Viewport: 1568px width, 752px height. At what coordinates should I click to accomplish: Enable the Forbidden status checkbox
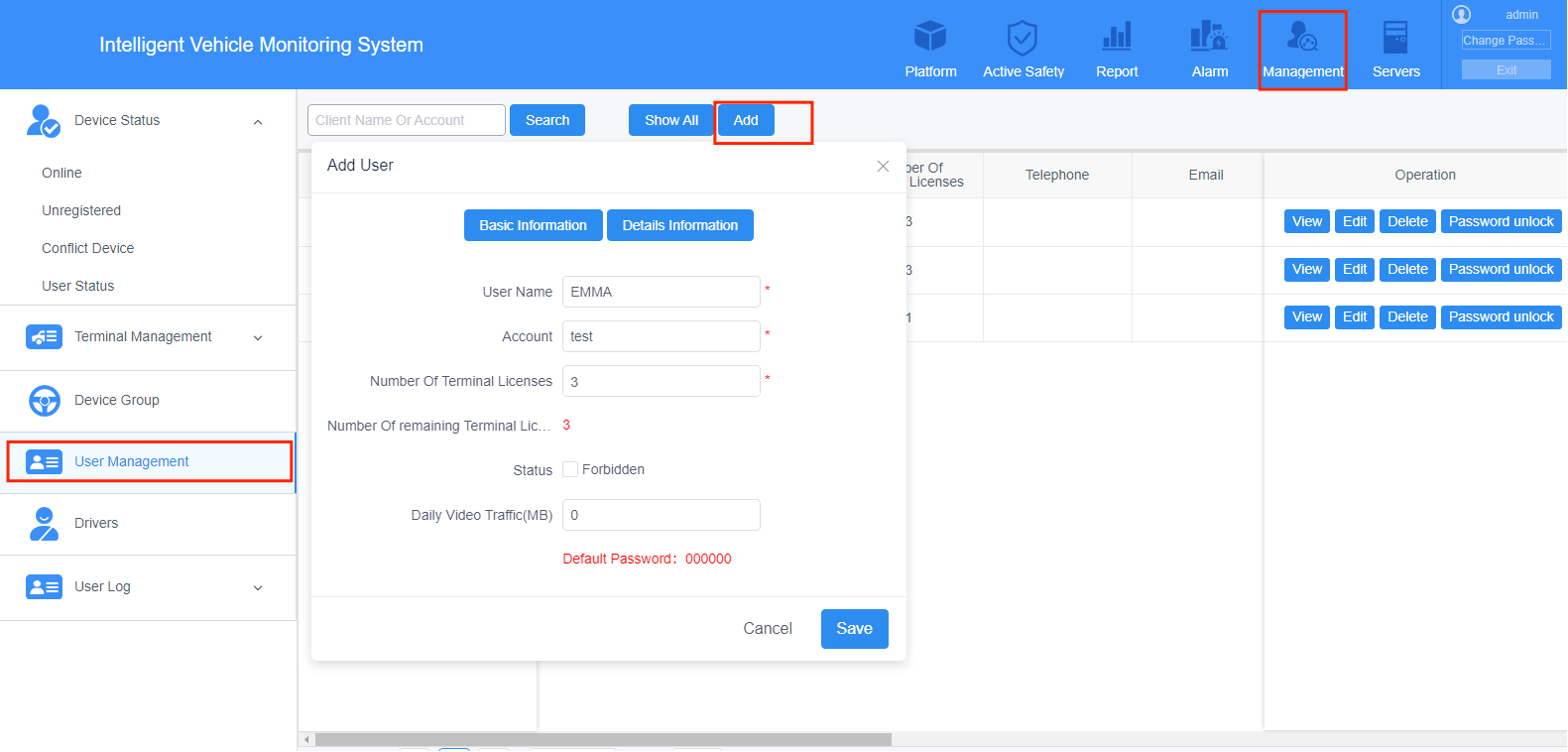(570, 469)
